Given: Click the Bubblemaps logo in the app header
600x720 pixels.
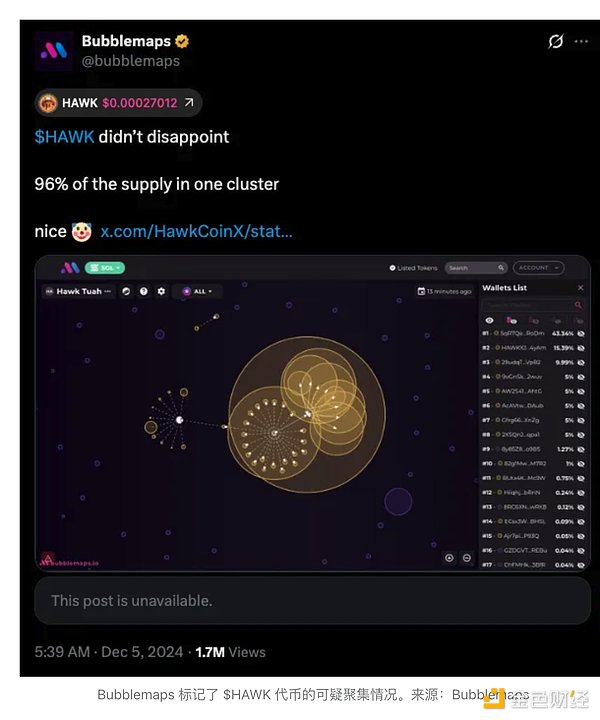Looking at the screenshot, I should [x=70, y=268].
